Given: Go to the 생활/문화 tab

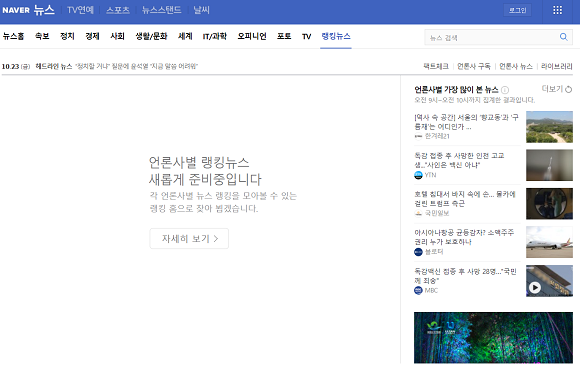Looking at the screenshot, I should pos(151,36).
